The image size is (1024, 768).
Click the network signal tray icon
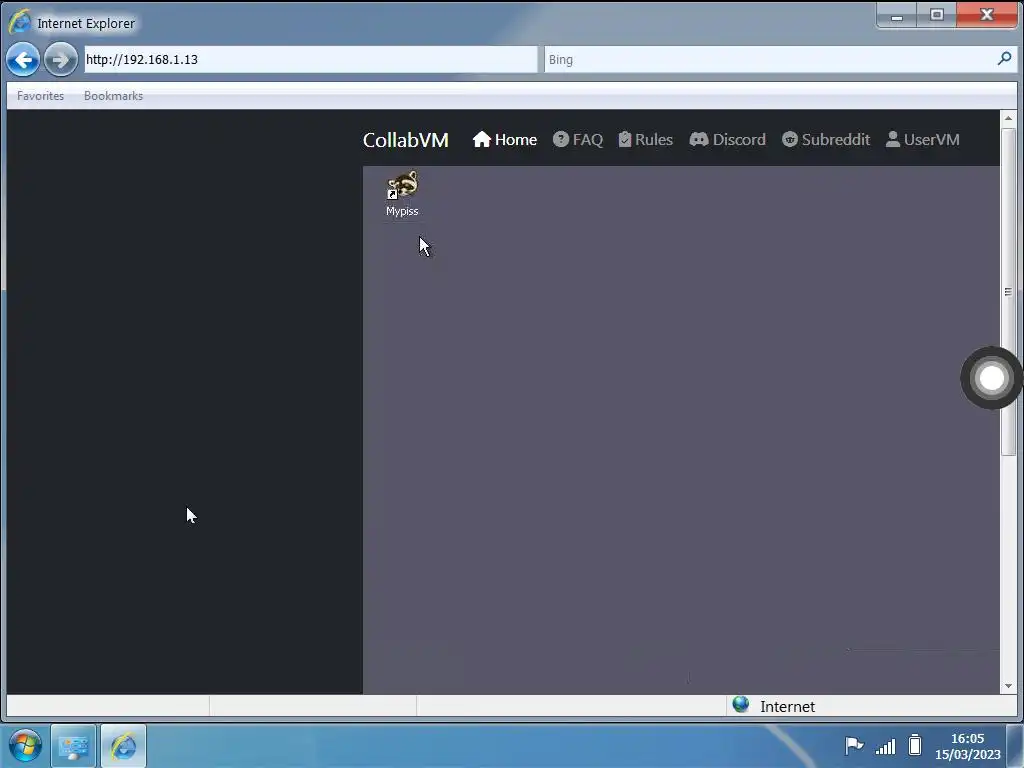[886, 746]
